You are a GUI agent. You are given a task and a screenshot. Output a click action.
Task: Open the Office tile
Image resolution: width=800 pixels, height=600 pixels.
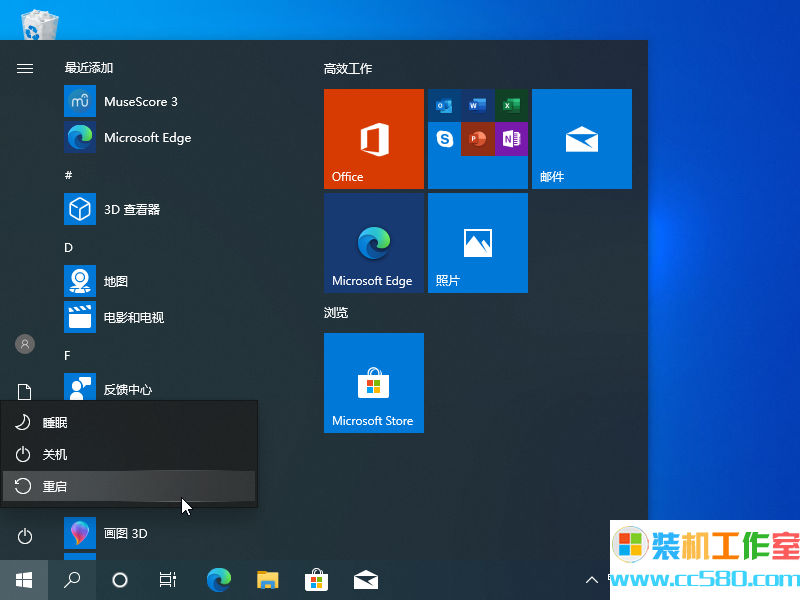click(x=374, y=139)
